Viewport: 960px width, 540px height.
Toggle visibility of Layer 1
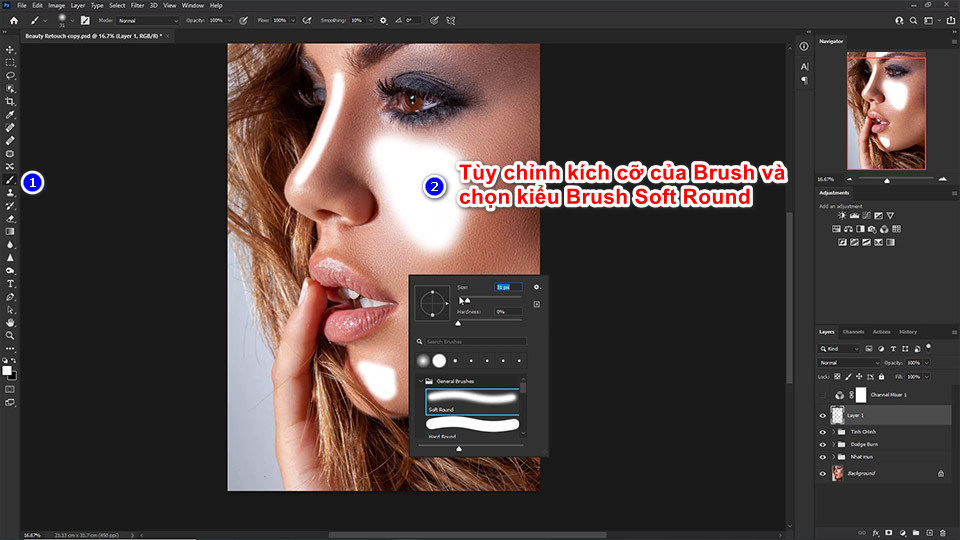tap(822, 415)
